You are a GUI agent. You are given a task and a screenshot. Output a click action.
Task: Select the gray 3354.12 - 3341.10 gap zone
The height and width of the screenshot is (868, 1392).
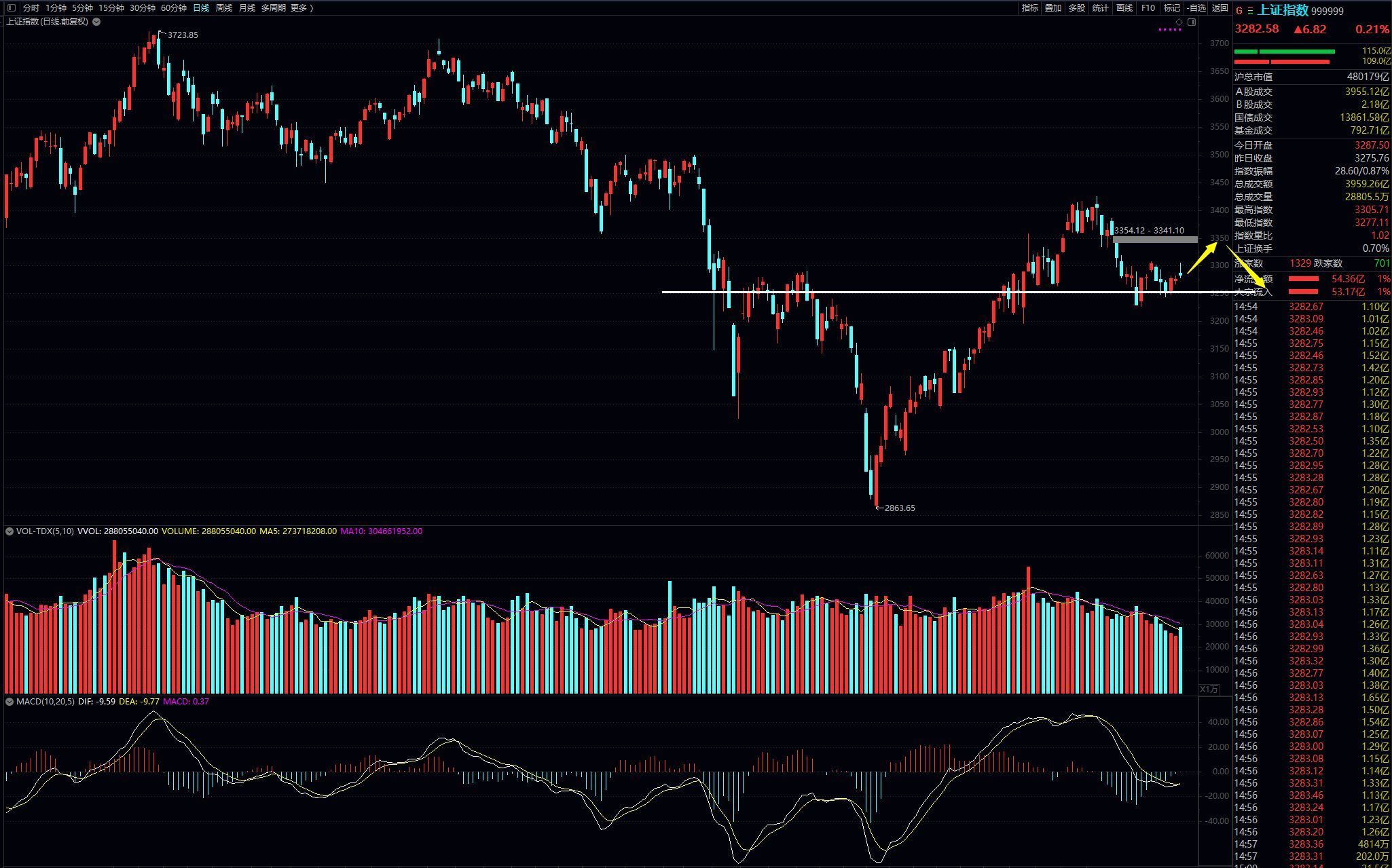(x=1155, y=240)
